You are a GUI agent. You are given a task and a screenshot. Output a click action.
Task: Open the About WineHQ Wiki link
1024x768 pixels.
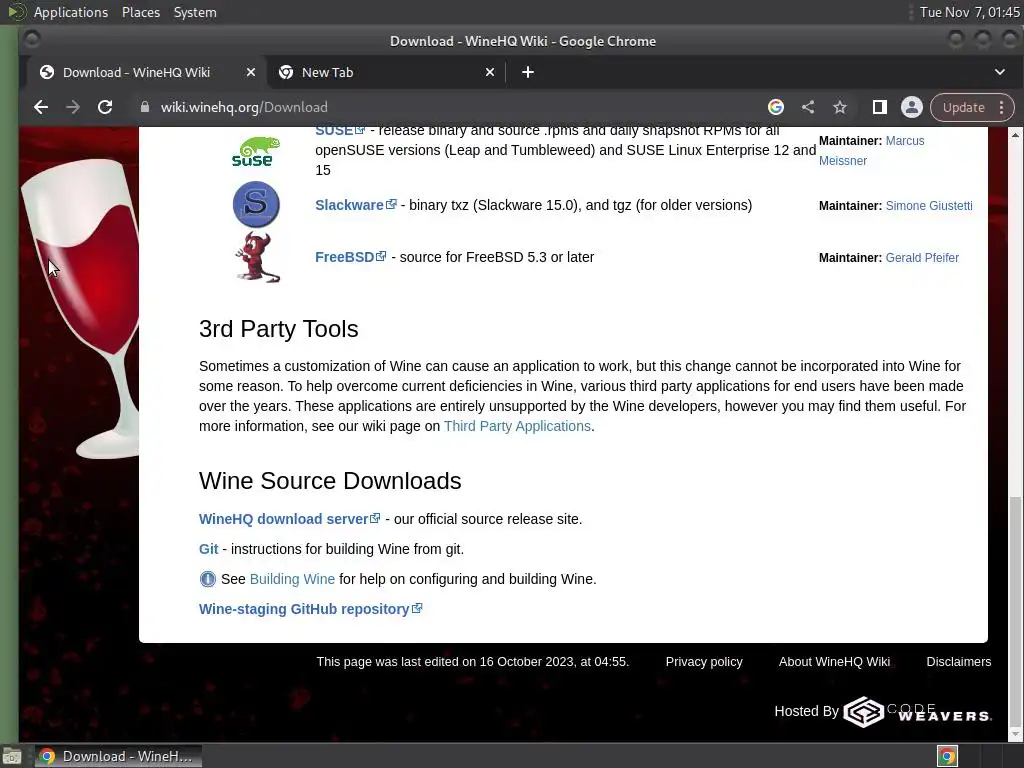834,662
